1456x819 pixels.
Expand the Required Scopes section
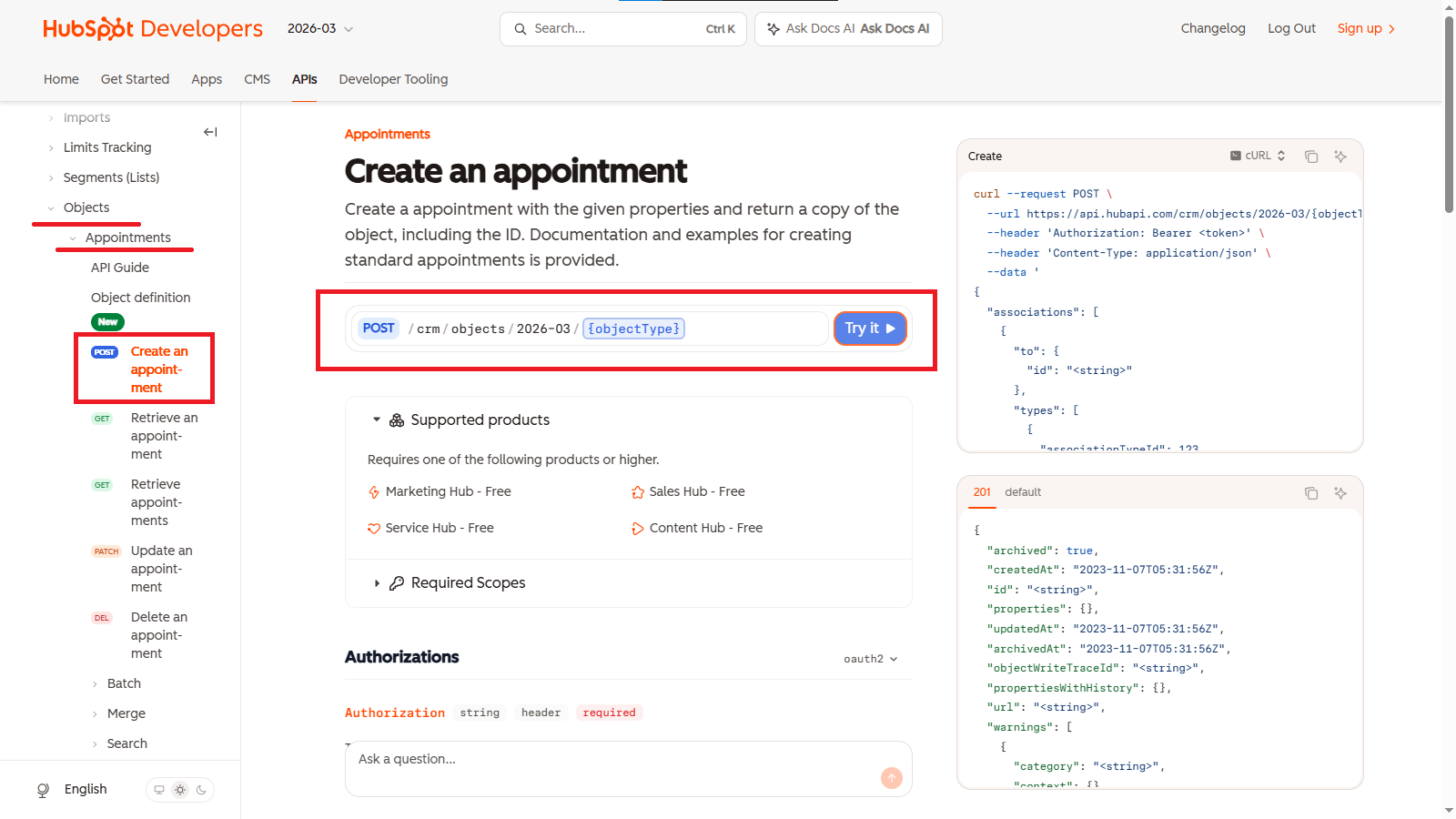tap(377, 583)
